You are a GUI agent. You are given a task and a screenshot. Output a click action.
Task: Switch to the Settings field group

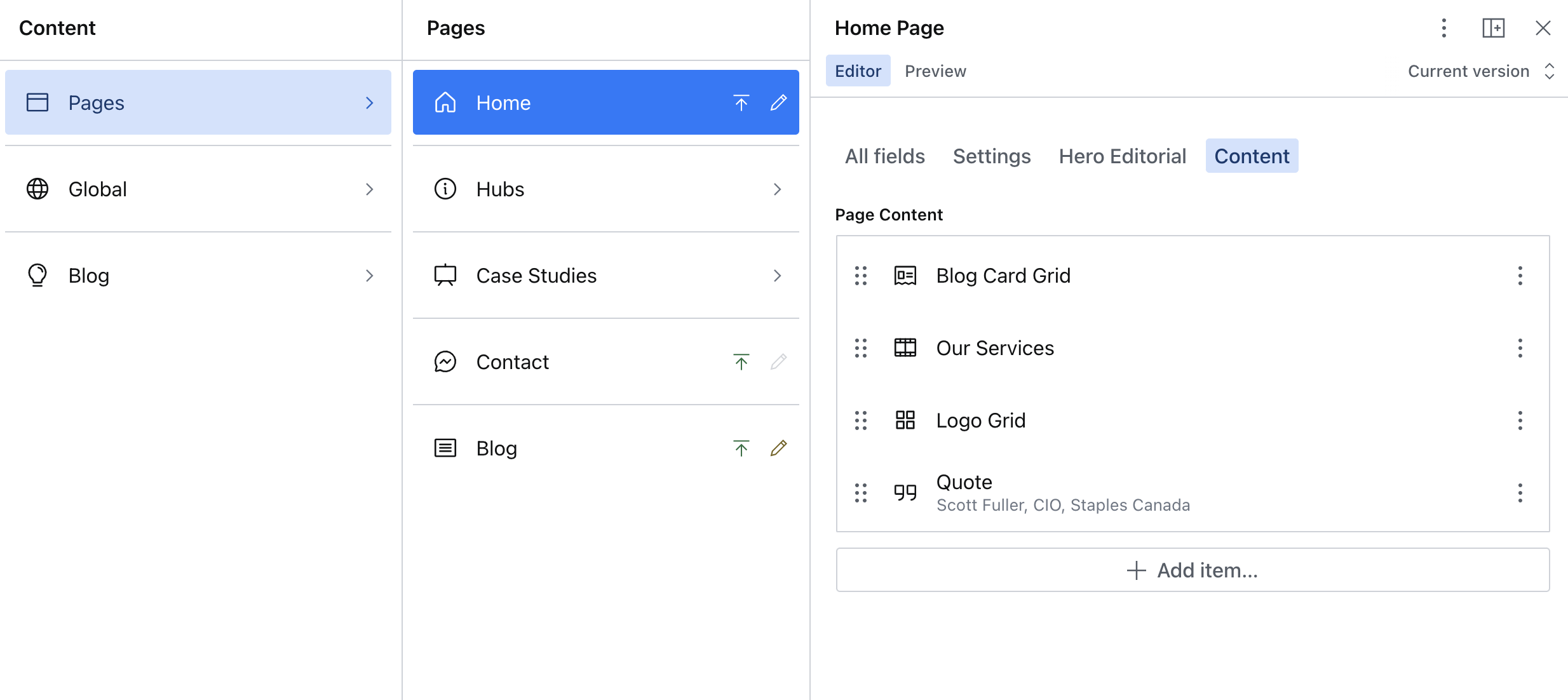[991, 156]
